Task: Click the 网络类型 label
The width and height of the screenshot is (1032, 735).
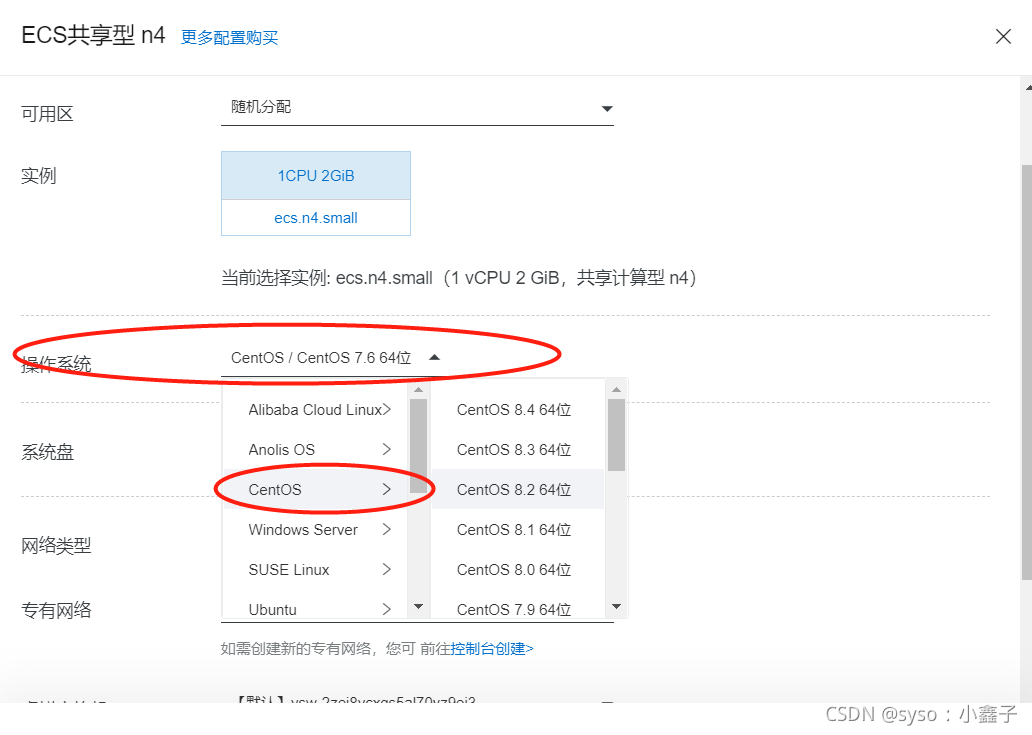Action: pos(56,545)
